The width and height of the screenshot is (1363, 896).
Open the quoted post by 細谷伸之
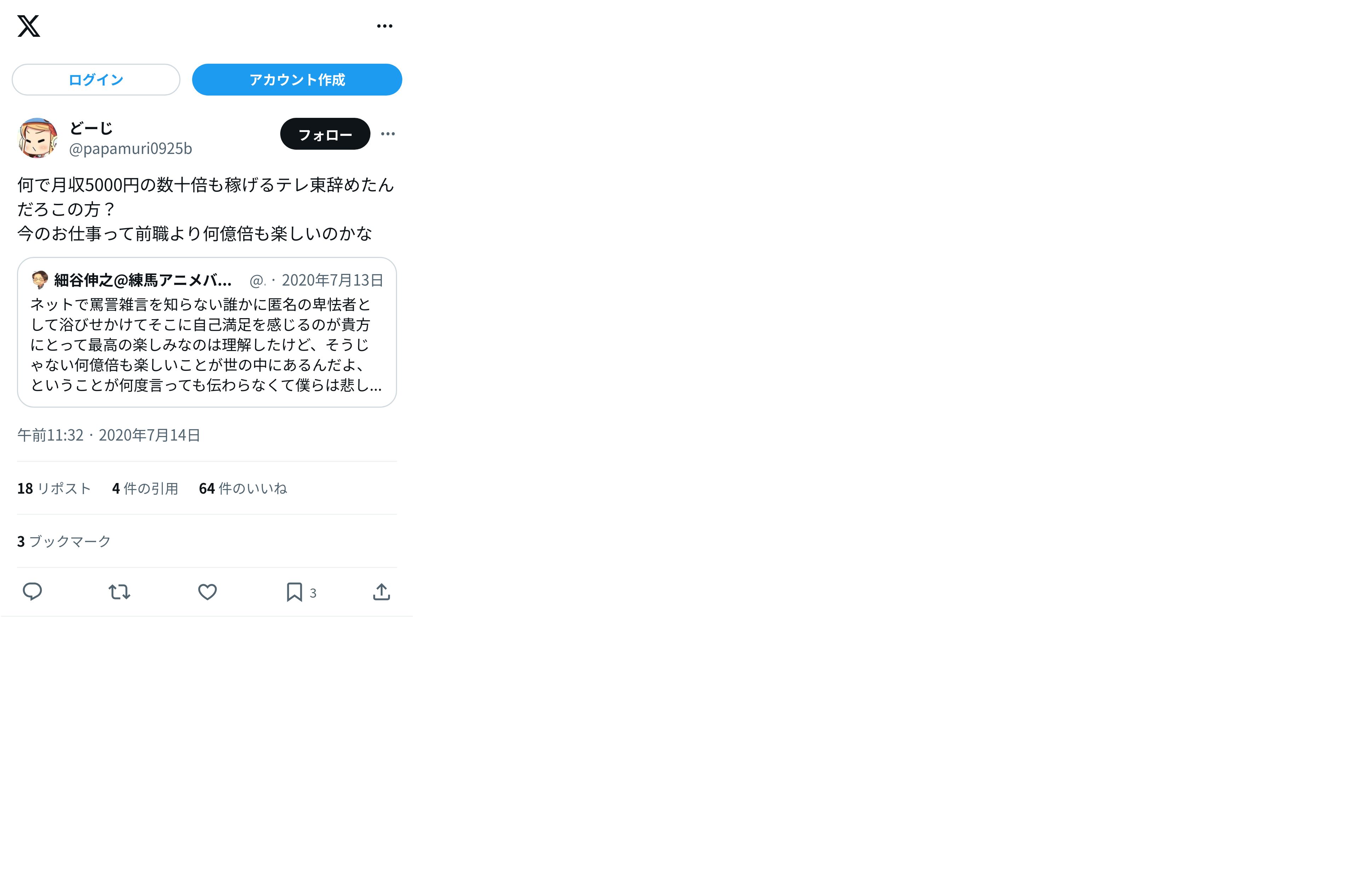[x=207, y=332]
